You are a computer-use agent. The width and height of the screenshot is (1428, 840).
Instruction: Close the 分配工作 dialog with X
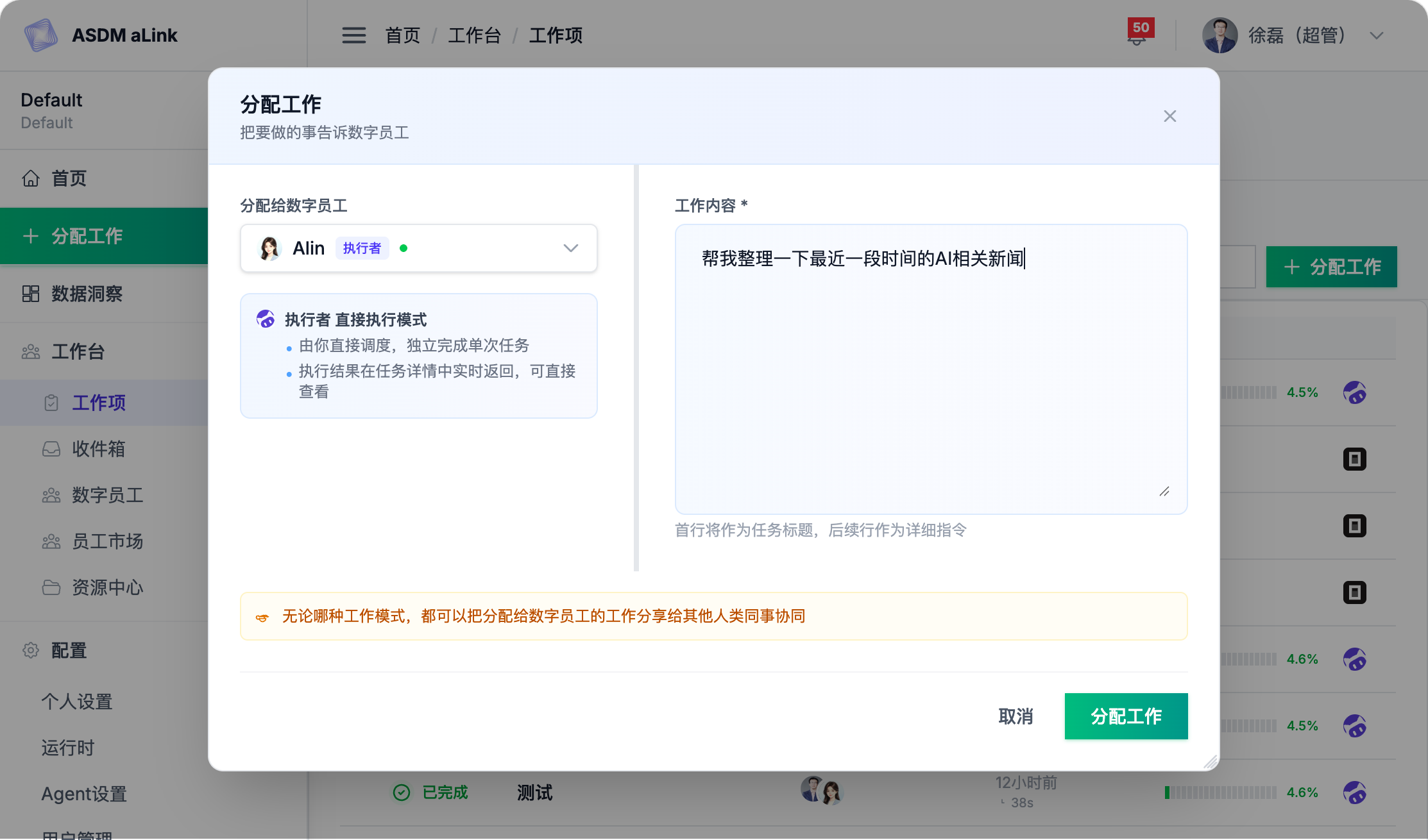point(1169,116)
